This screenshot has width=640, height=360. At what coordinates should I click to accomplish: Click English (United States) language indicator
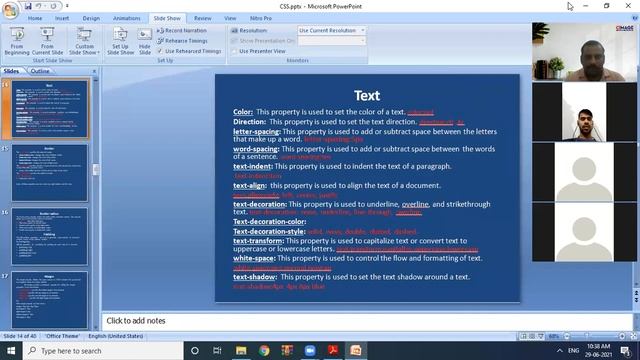(x=116, y=336)
